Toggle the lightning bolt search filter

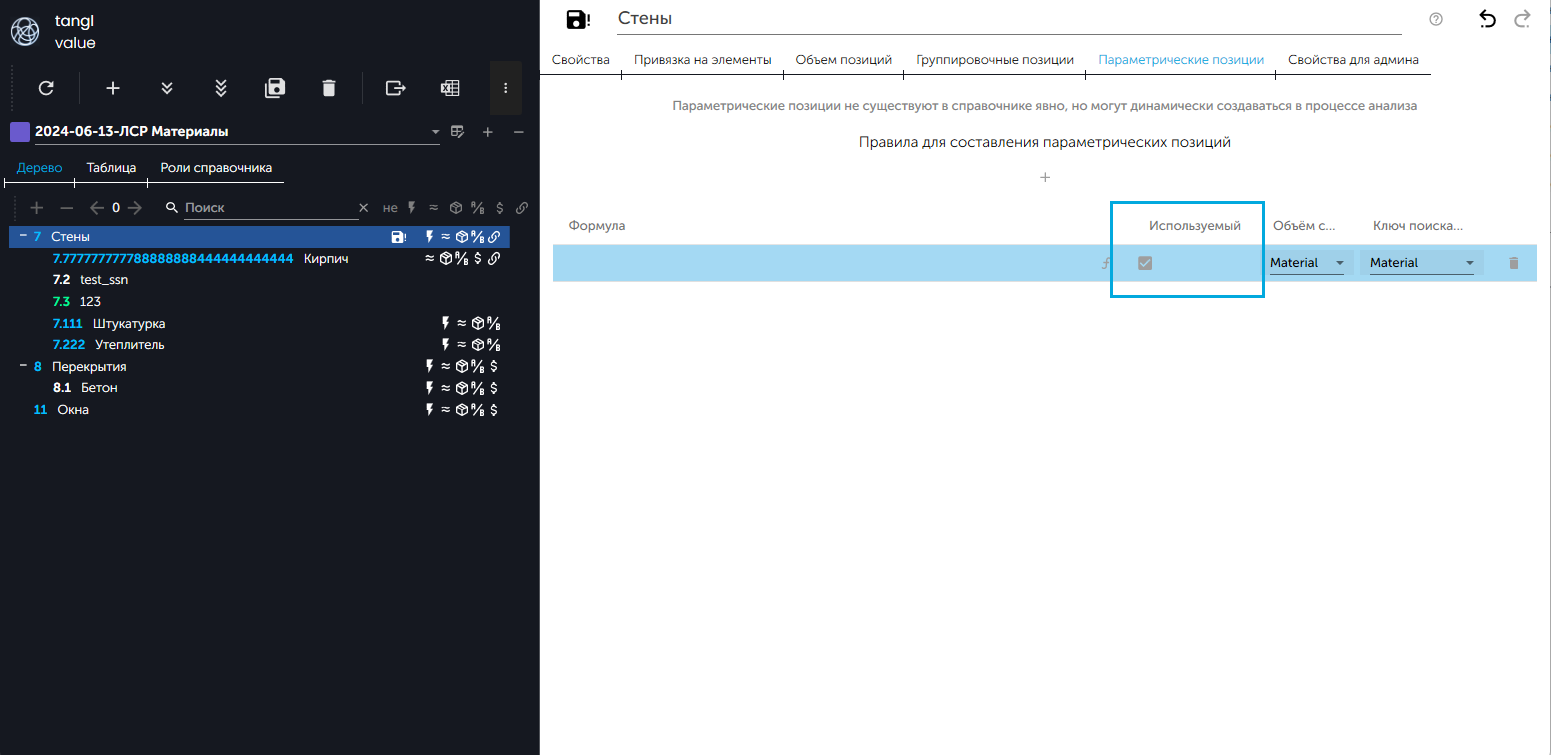pos(412,208)
